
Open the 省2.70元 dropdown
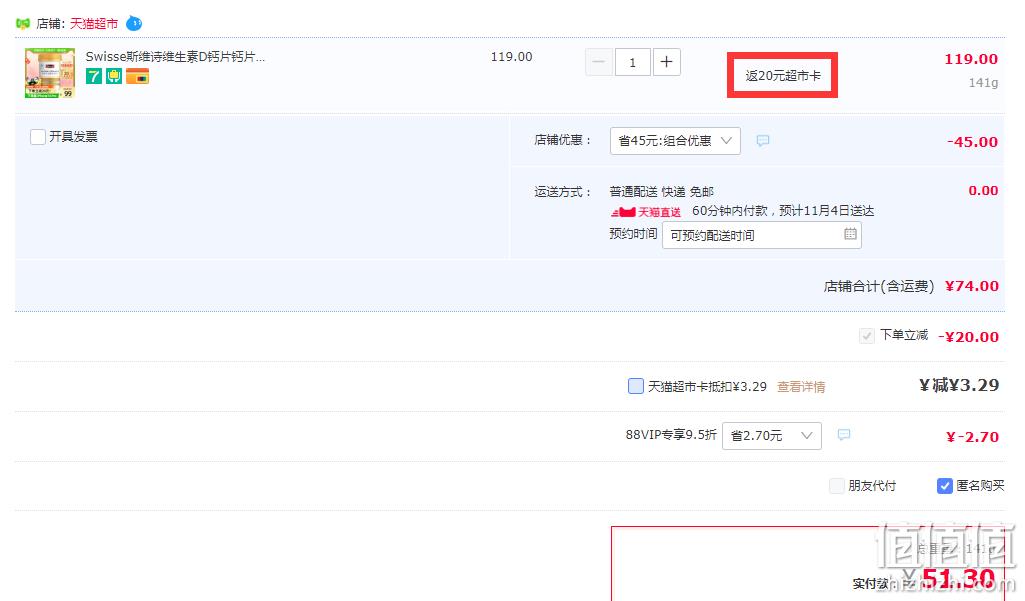pos(771,436)
